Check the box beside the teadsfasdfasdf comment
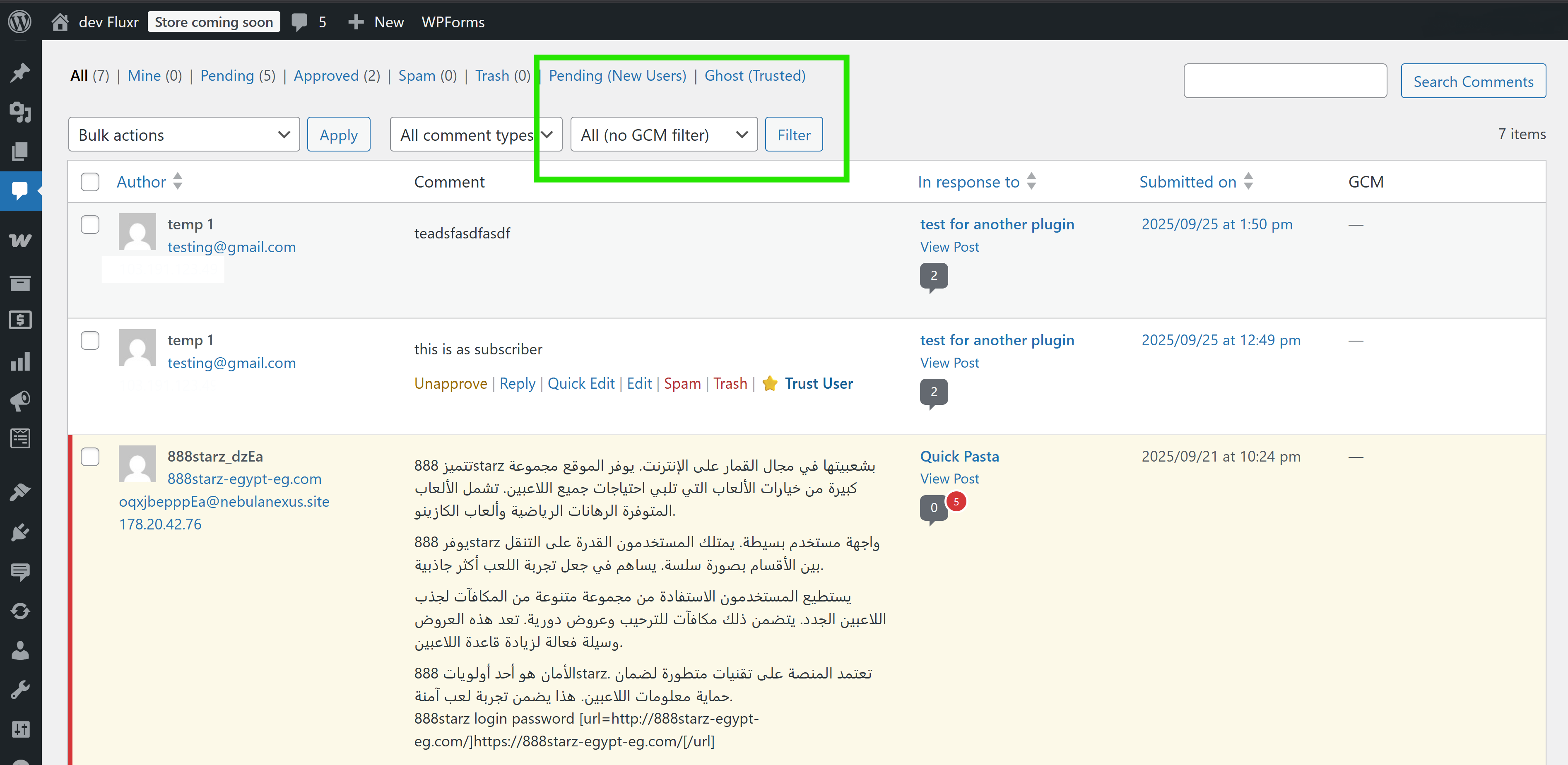1568x765 pixels. tap(89, 224)
